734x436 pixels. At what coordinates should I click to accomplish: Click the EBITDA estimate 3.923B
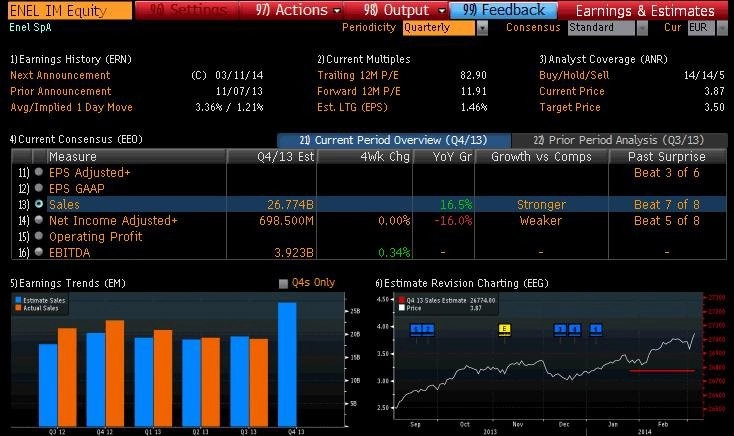[294, 253]
